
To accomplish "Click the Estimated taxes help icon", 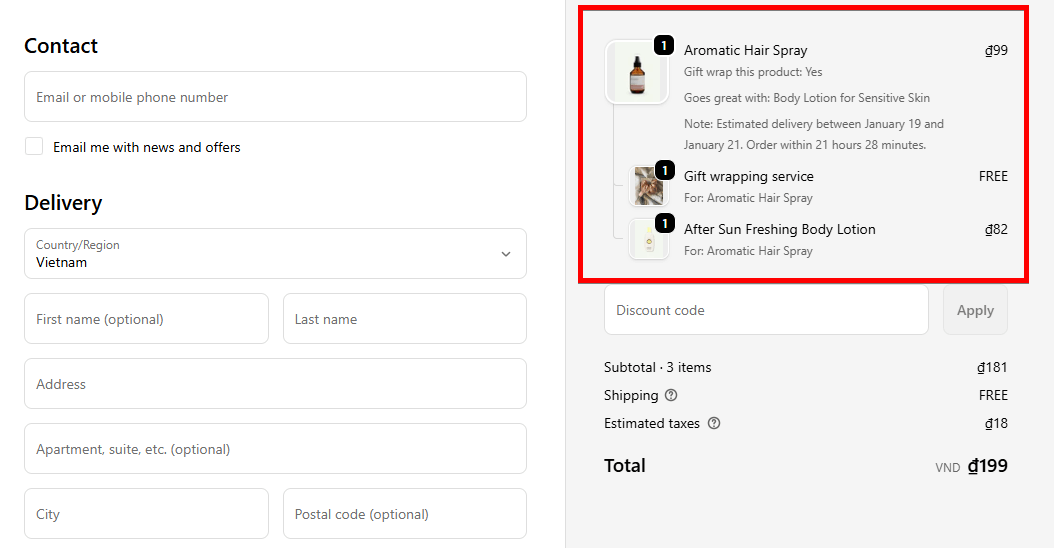I will point(714,423).
